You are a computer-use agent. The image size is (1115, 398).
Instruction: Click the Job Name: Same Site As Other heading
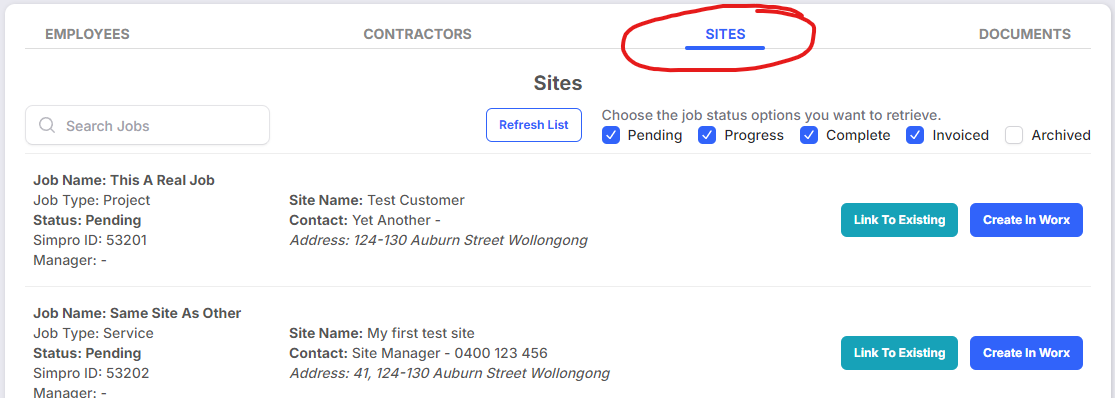(137, 313)
